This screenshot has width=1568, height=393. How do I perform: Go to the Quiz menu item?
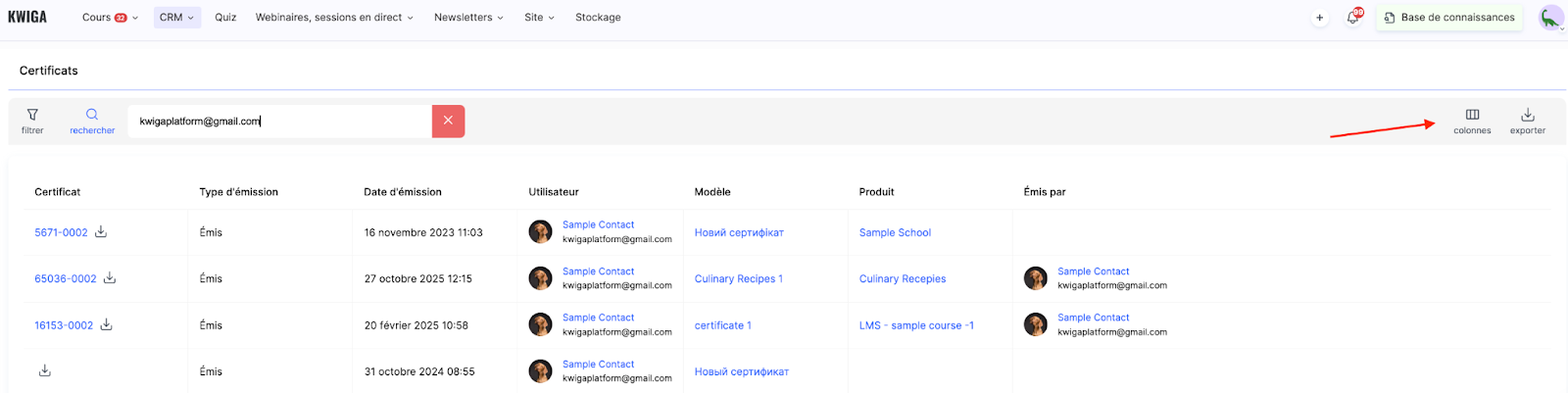pyautogui.click(x=225, y=18)
